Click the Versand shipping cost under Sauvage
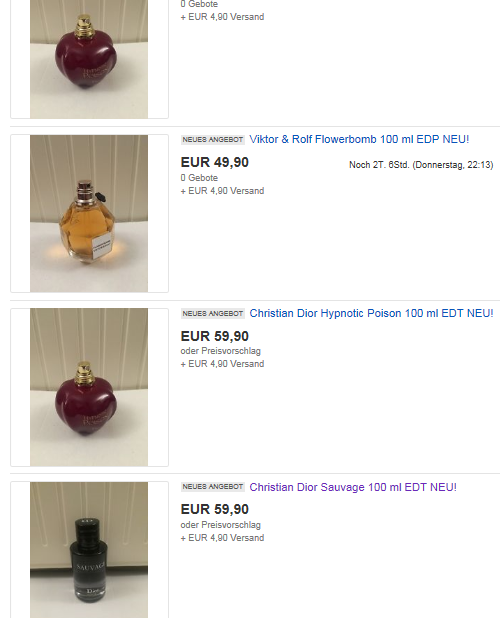Viewport: 500px width, 618px height. 222,538
